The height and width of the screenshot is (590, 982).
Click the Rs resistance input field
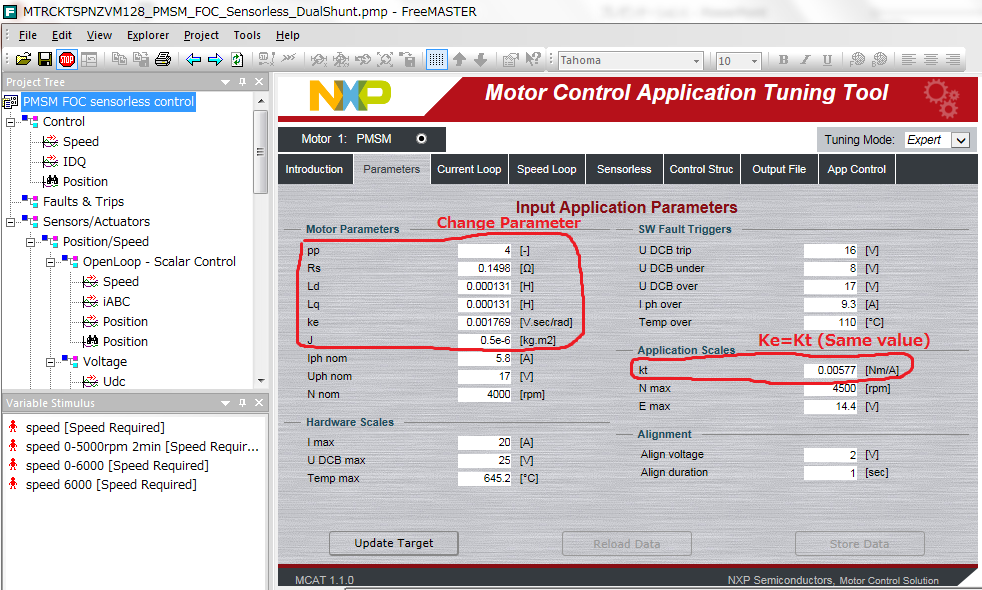pos(485,268)
